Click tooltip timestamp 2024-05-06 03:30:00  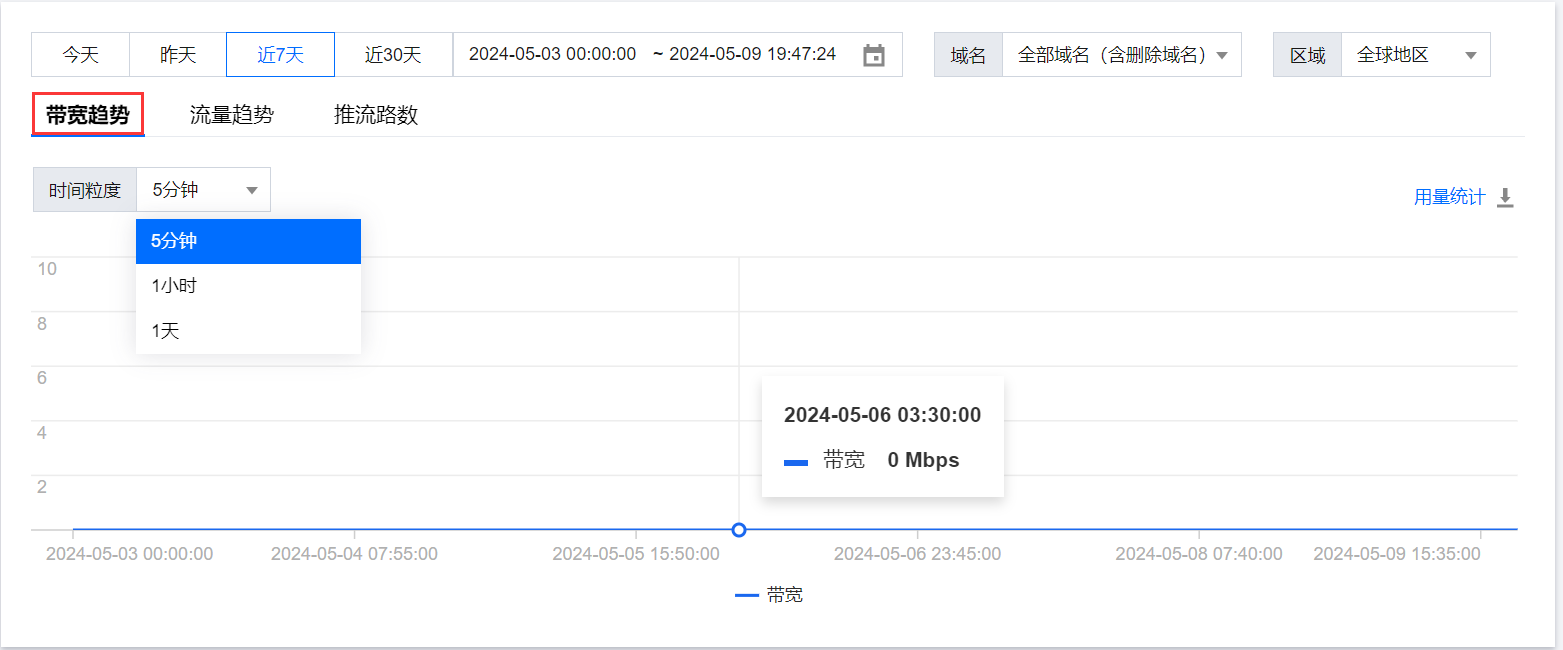tap(882, 415)
